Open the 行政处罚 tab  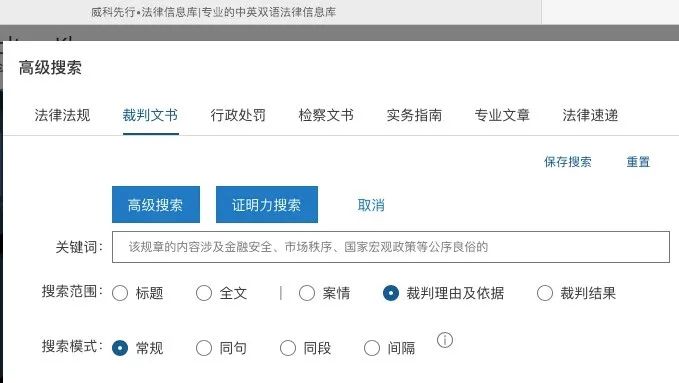click(238, 115)
